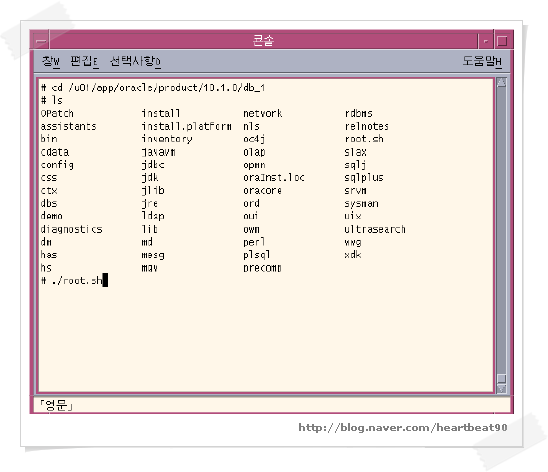Click the 'oracore' entry
Screen dimensions: 548x472
tap(262, 191)
